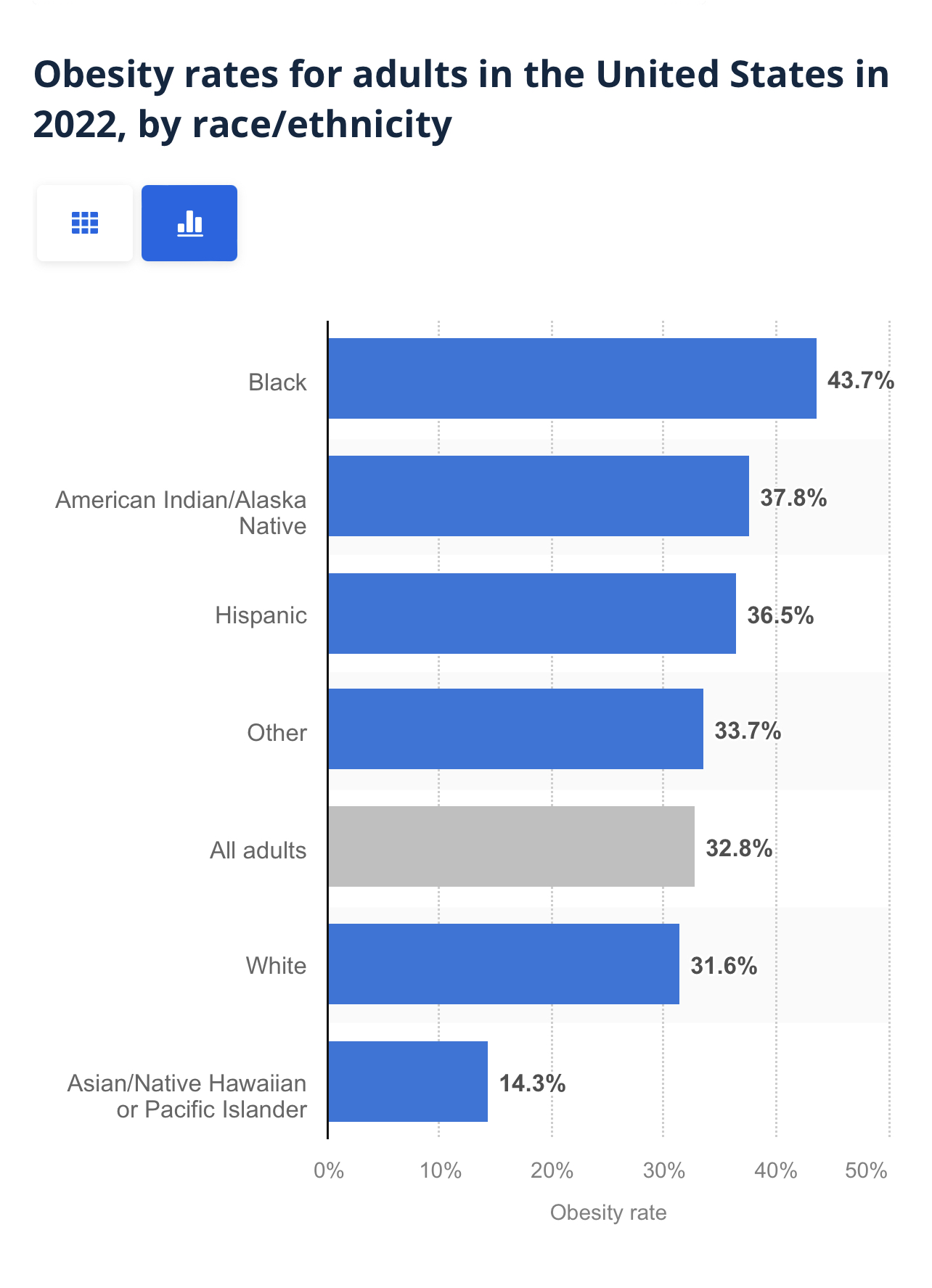This screenshot has width=932, height=1288.
Task: Click the blue bar for Black adults
Action: click(x=572, y=378)
